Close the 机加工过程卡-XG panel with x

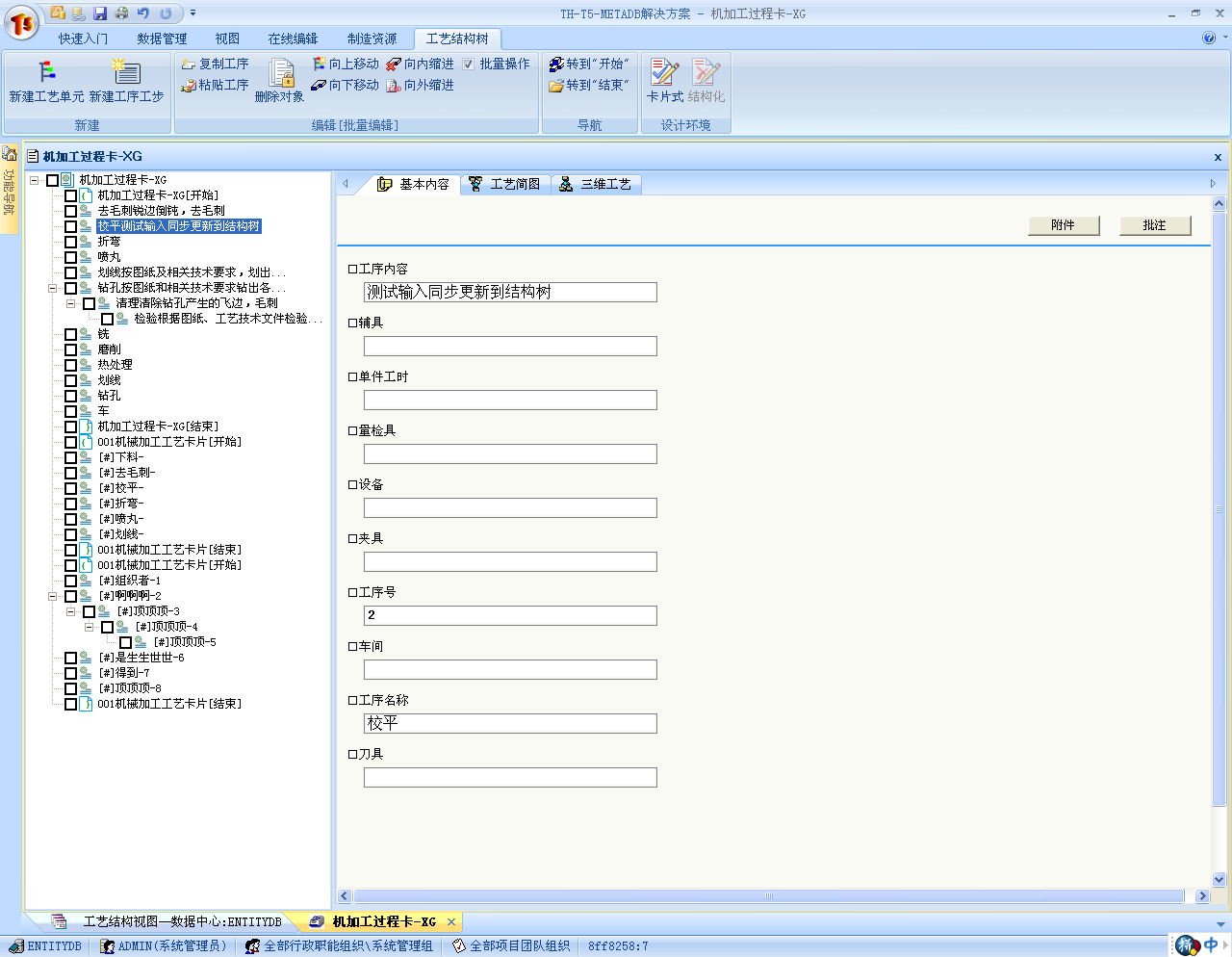pyautogui.click(x=1218, y=157)
